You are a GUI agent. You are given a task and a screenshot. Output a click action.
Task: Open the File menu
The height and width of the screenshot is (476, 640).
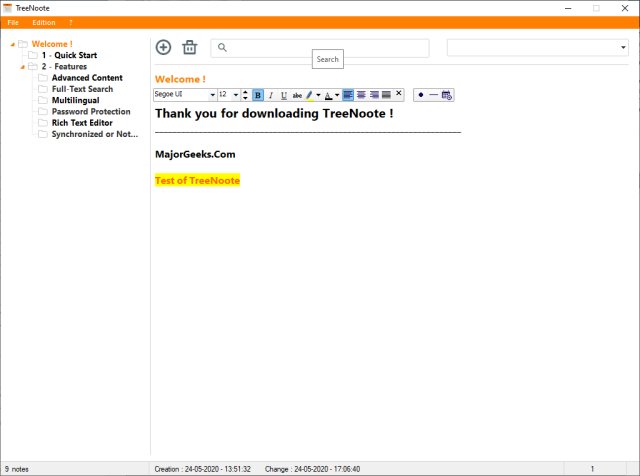13,22
